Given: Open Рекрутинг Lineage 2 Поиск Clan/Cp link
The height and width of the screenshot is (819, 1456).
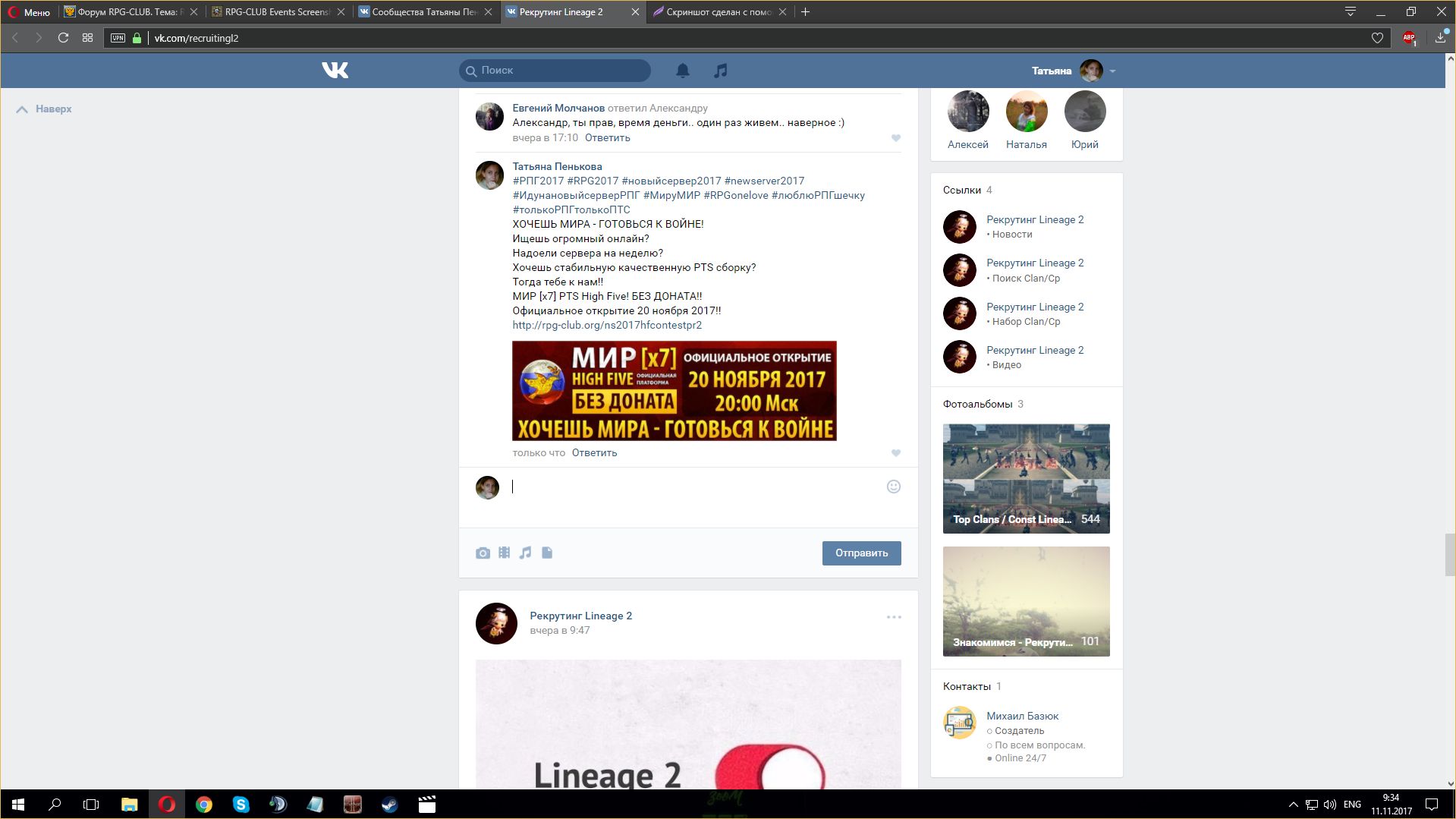Looking at the screenshot, I should (1035, 263).
